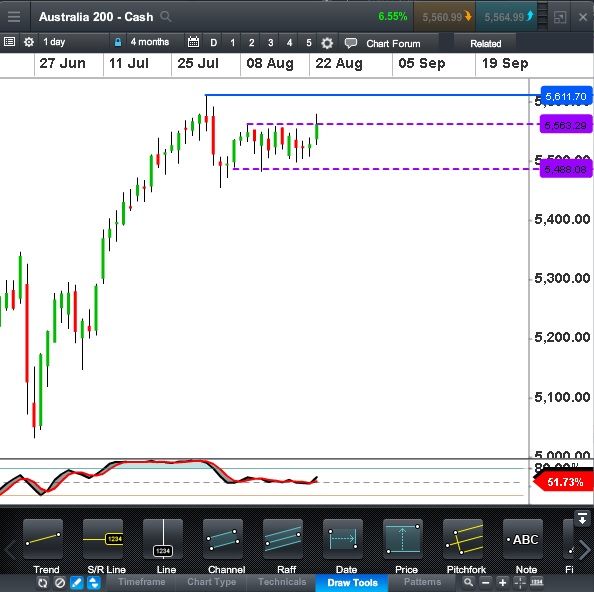Click the 6.55% change value
This screenshot has height=592, width=594.
click(x=392, y=16)
